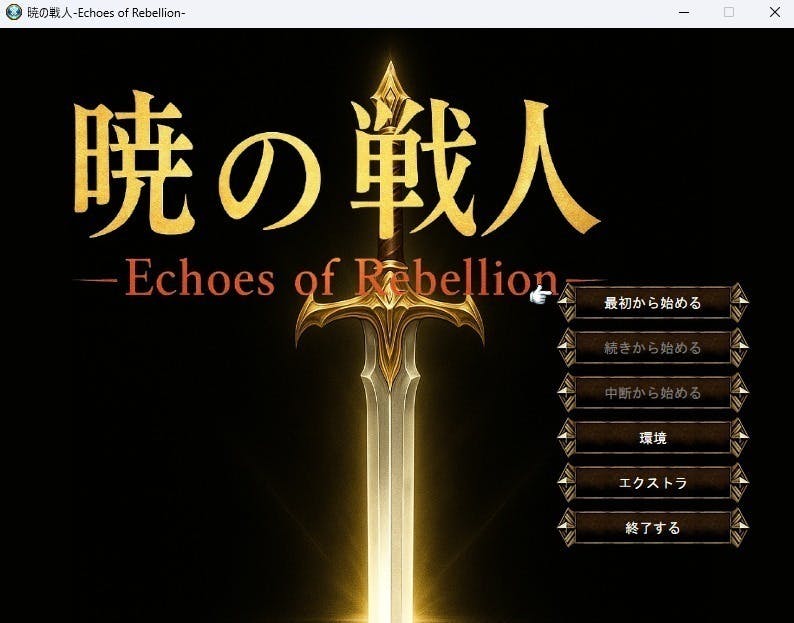
Task: Click the left diamond ornament of 終了する
Action: tap(567, 528)
